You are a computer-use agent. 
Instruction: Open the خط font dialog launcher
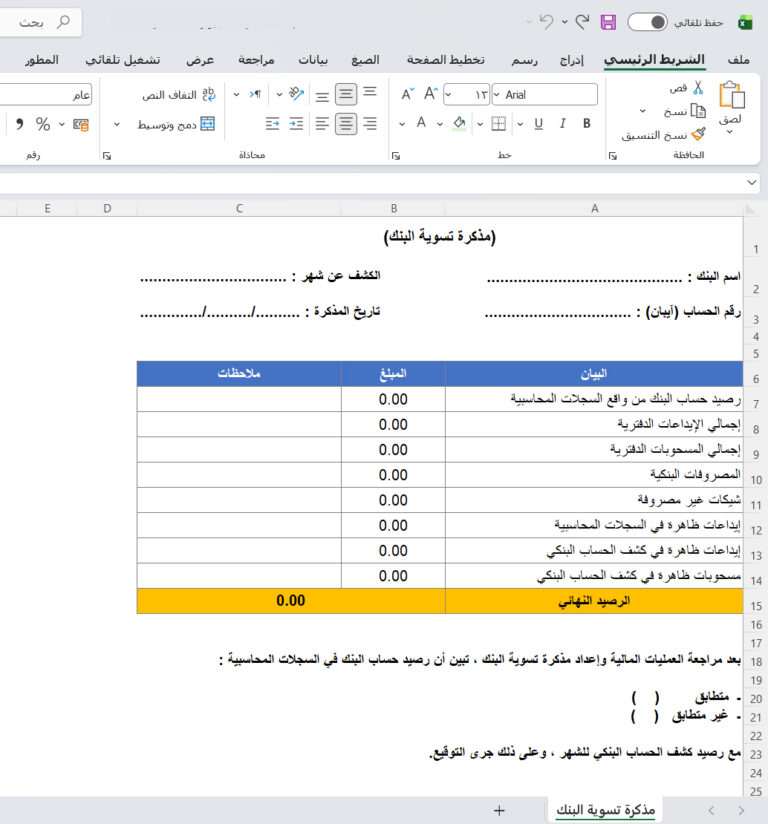(x=396, y=156)
